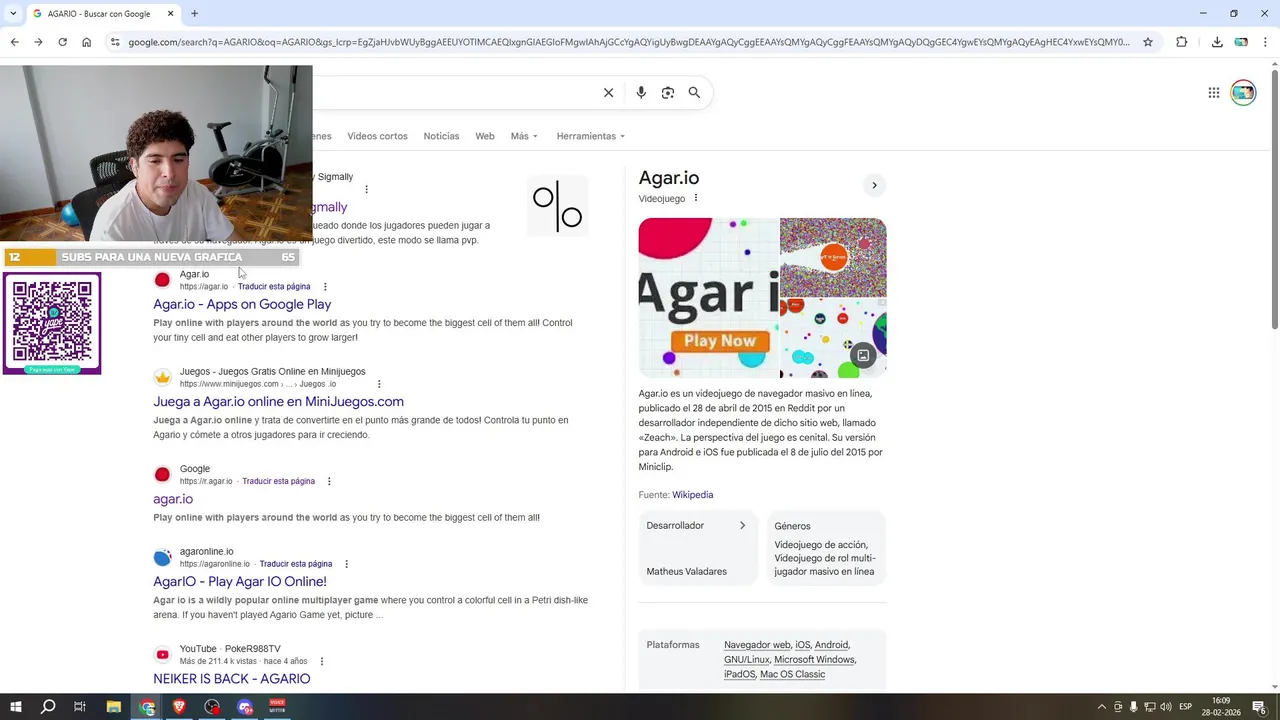
Task: Open the Windows Start menu
Action: tap(14, 707)
